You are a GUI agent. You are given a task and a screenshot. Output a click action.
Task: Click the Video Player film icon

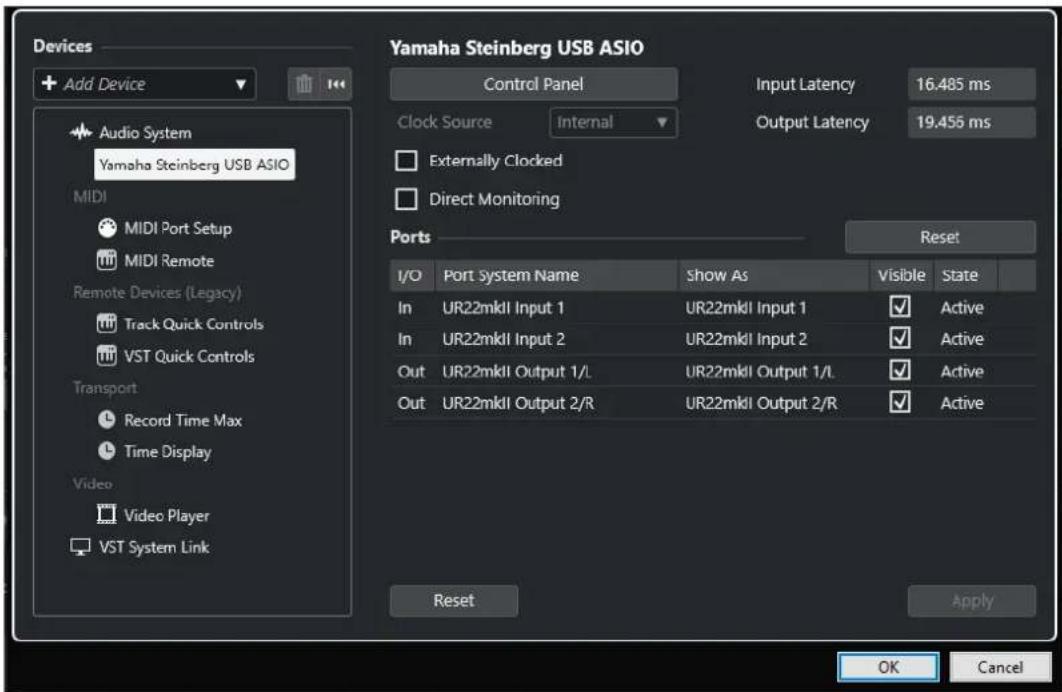[x=106, y=515]
